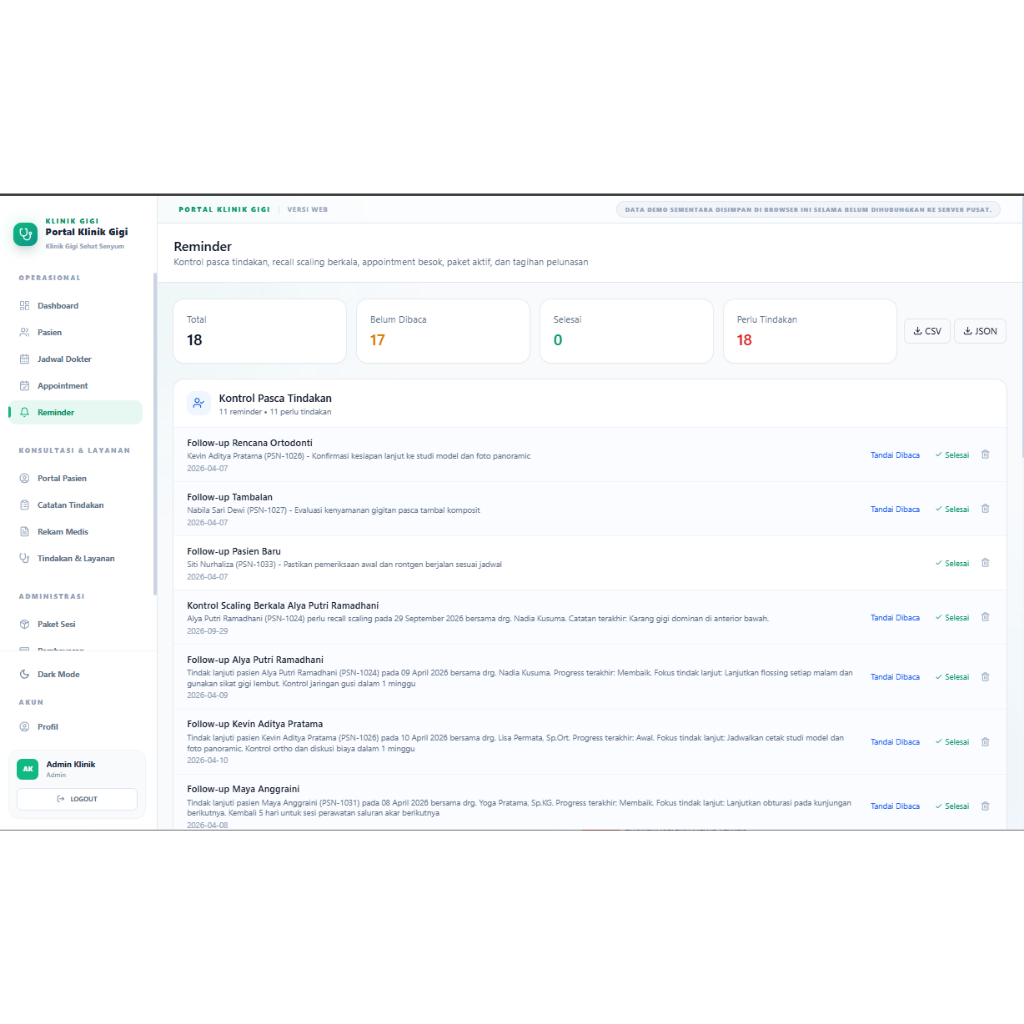Click Tandai Dibaca for Follow-up Alya Putri Ramadhani
This screenshot has height=1024, width=1024.
[895, 677]
